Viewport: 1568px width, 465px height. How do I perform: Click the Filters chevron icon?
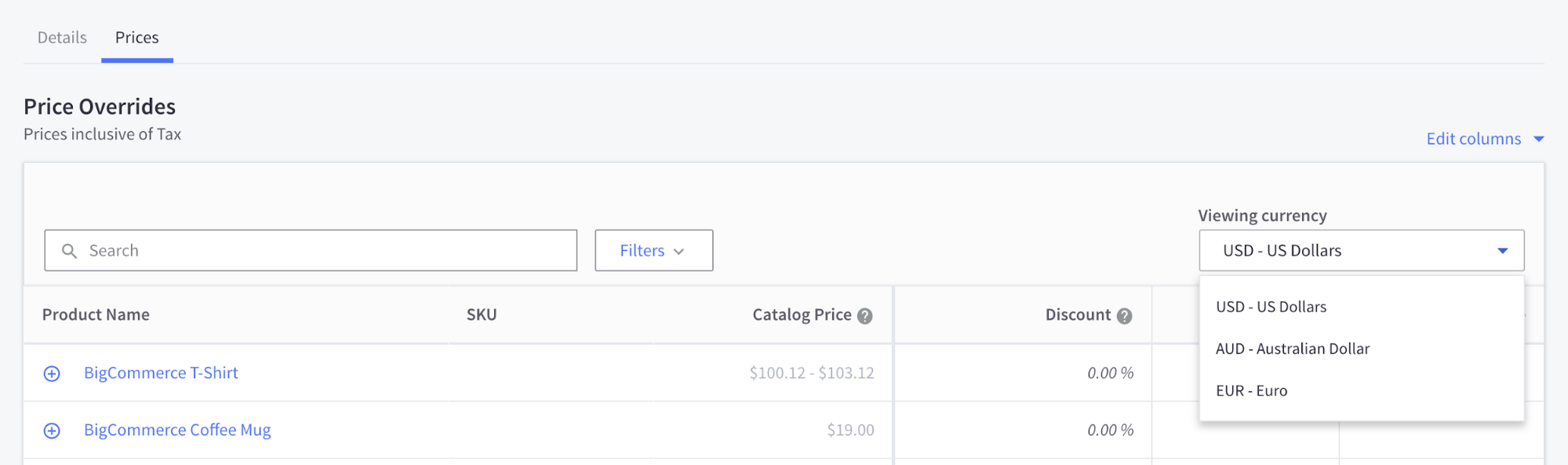click(x=679, y=252)
